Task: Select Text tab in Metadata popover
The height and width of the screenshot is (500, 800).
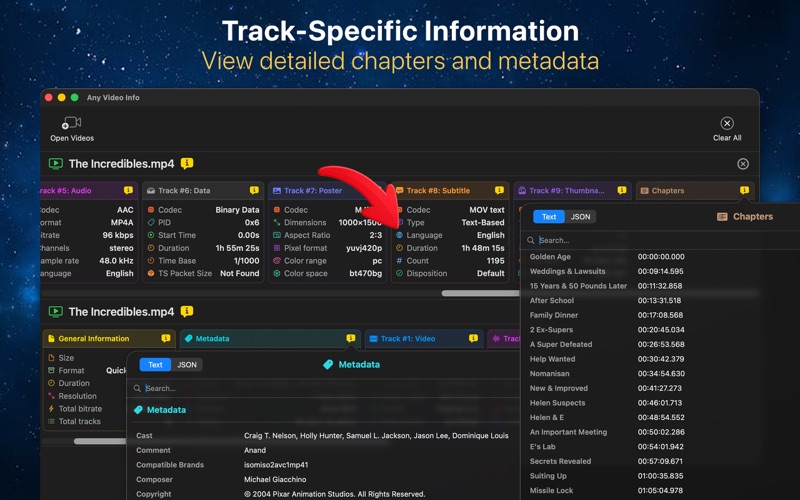Action: pos(155,365)
